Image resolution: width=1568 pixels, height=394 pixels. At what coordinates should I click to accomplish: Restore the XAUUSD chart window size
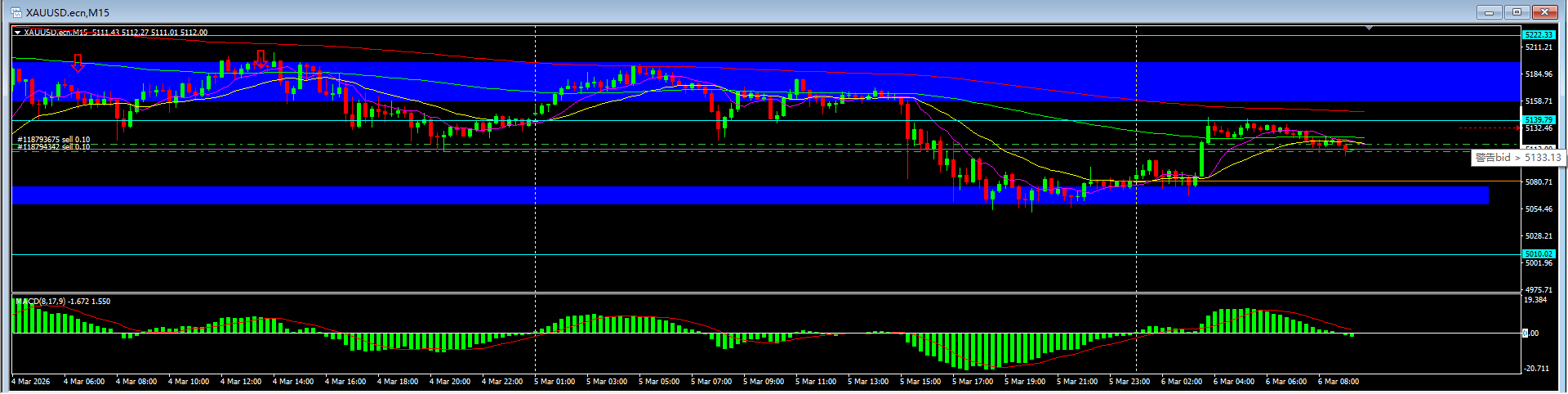click(x=1517, y=12)
